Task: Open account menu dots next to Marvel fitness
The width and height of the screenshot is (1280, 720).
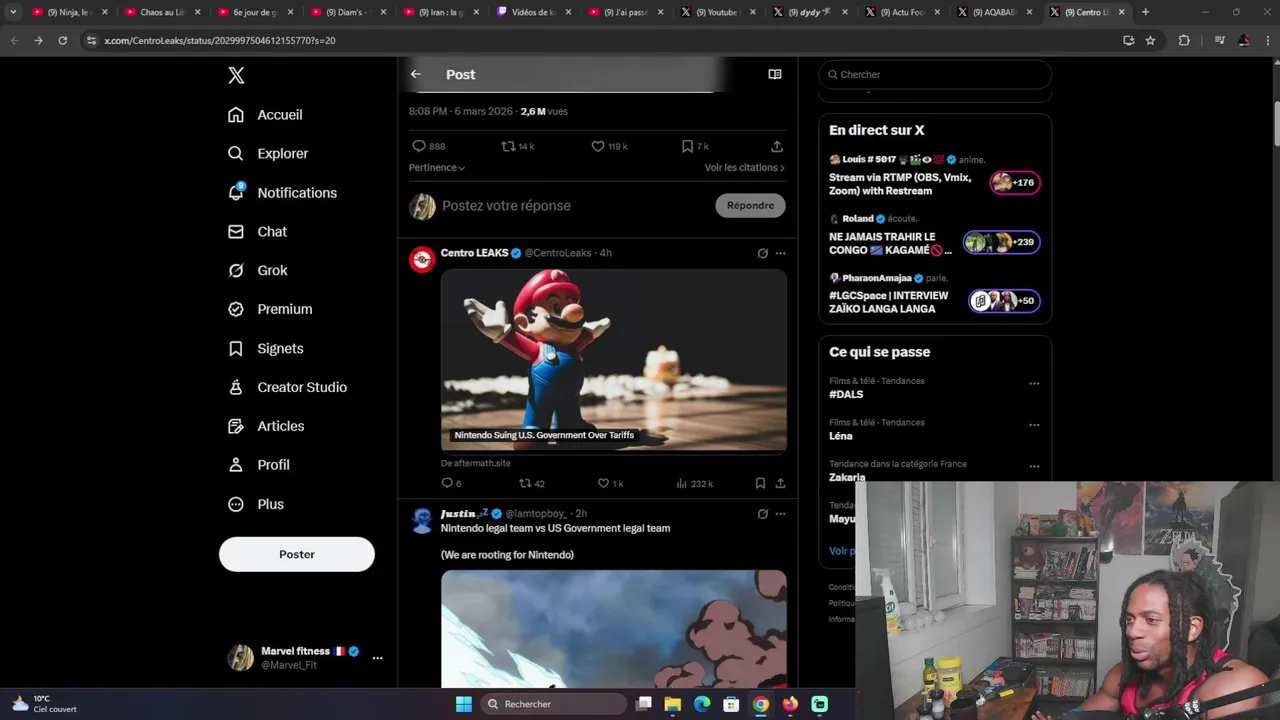Action: 377,658
